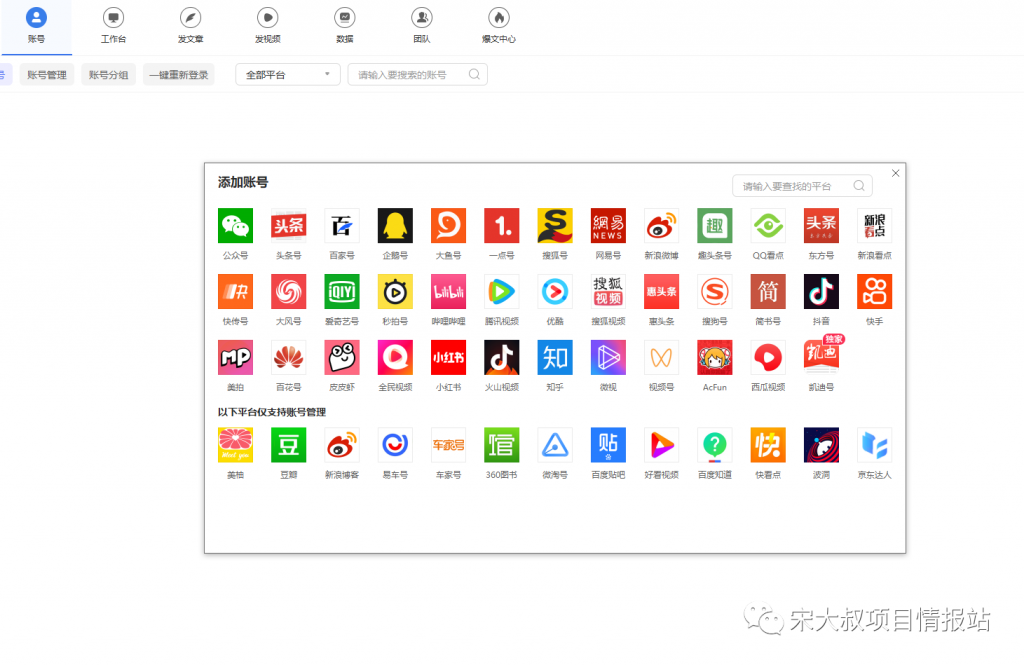1024x665 pixels.
Task: Pick the 视频号 platform icon
Action: [662, 358]
